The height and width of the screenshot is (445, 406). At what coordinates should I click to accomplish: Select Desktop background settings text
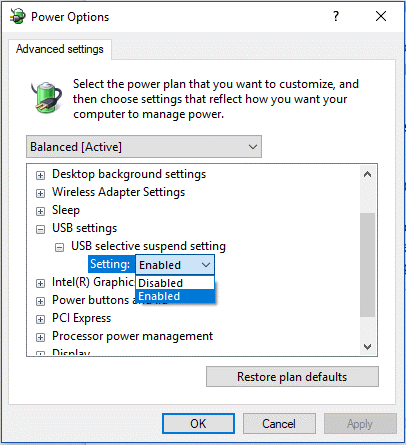[129, 174]
